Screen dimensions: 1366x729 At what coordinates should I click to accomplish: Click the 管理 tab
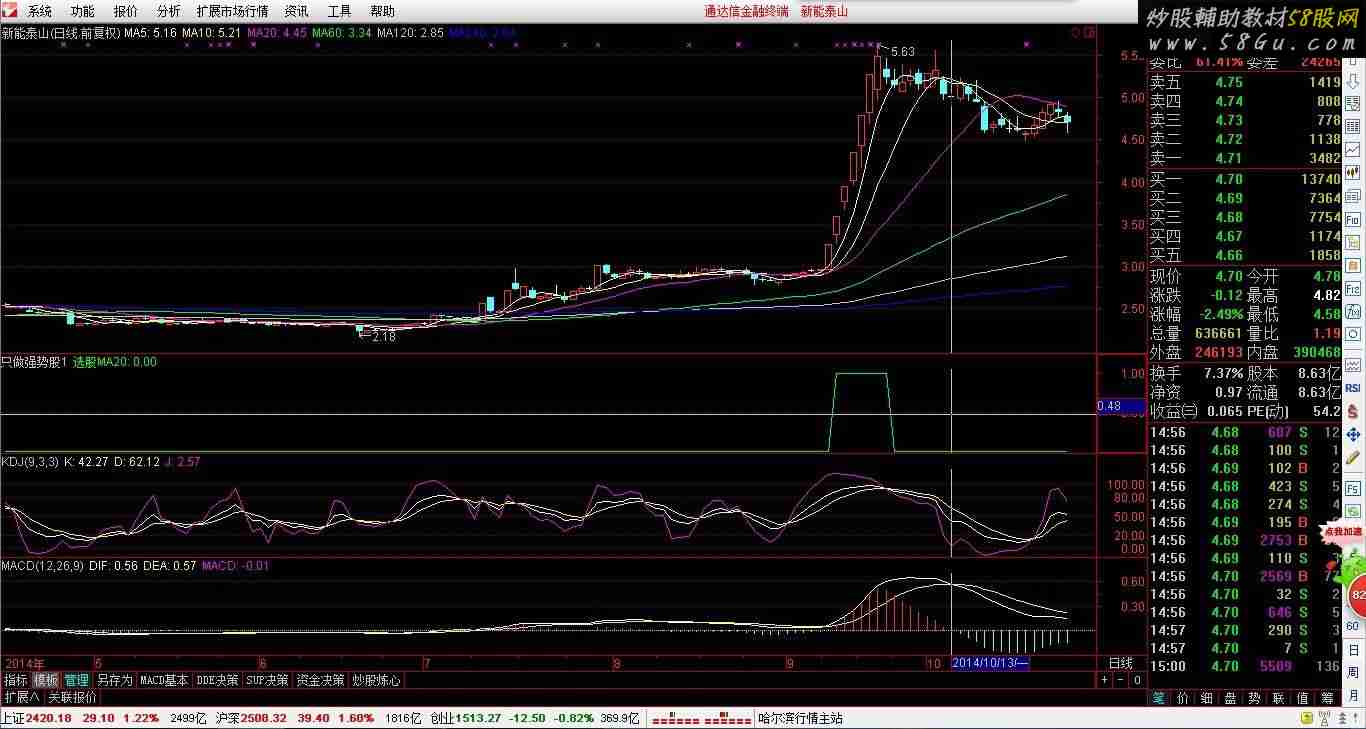point(77,680)
